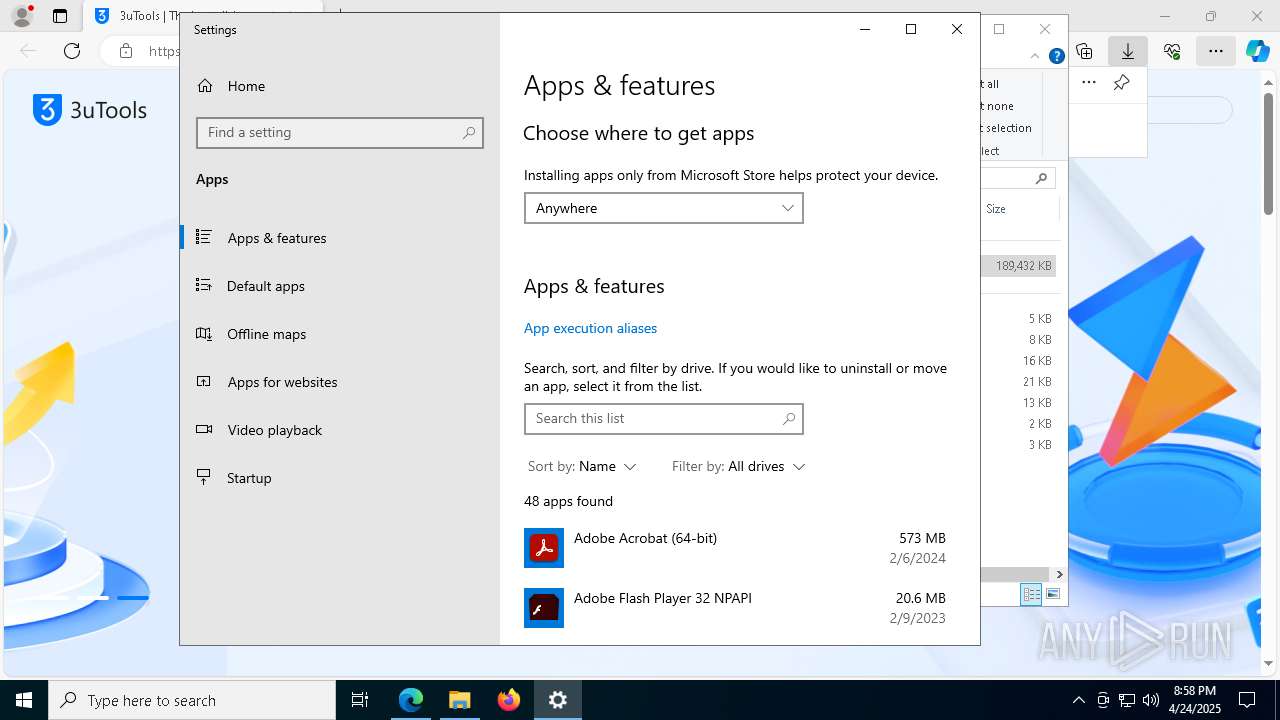
Task: Open Edge Browser essentials heart icon
Action: (x=1172, y=51)
